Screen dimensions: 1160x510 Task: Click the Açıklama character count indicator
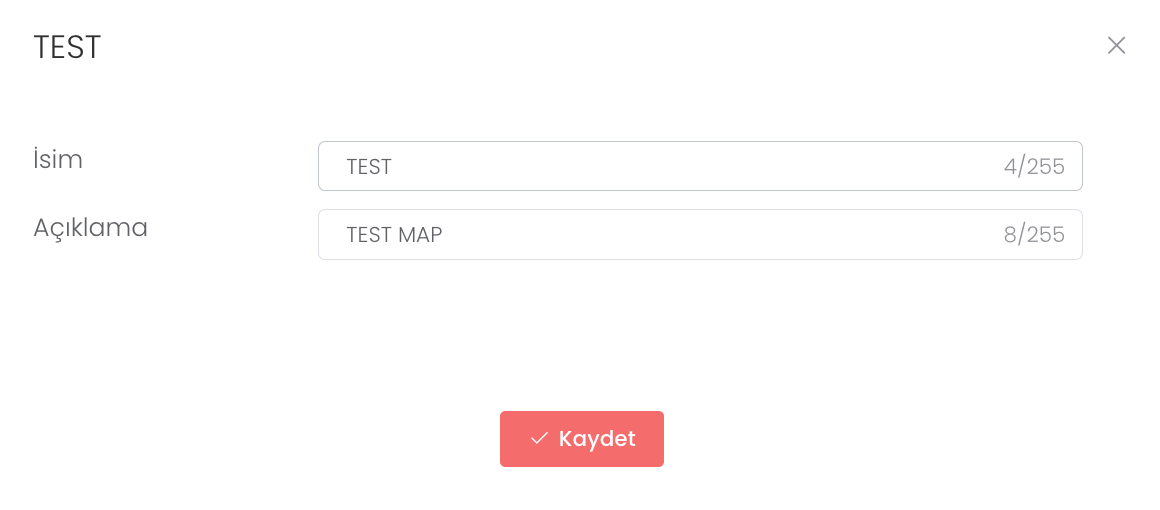tap(1034, 235)
